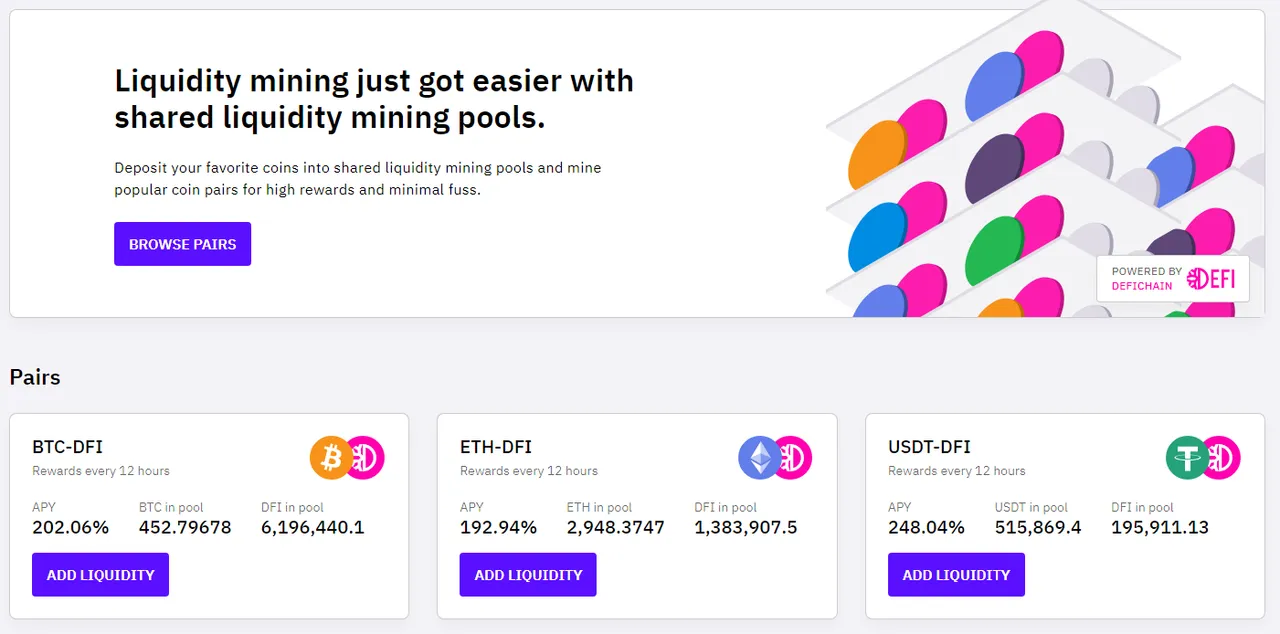Viewport: 1280px width, 634px height.
Task: Select the BTC-DFI pair title
Action: [x=67, y=447]
